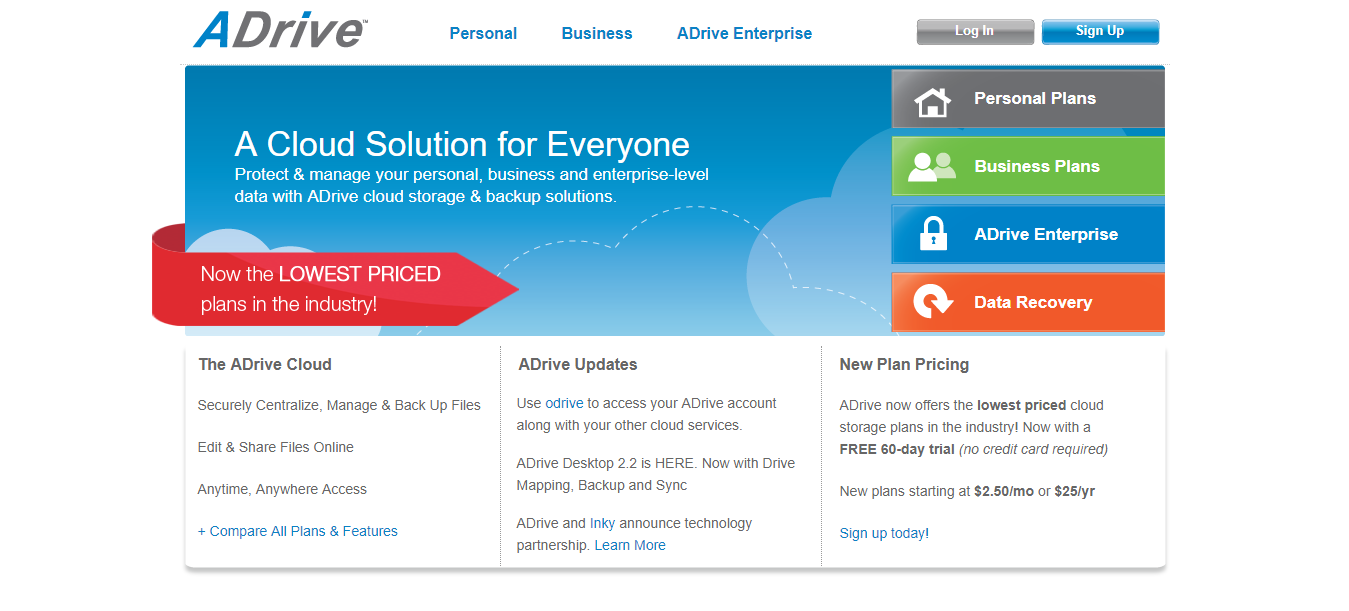
Task: Click the ADrive logo in the header
Action: tap(280, 31)
